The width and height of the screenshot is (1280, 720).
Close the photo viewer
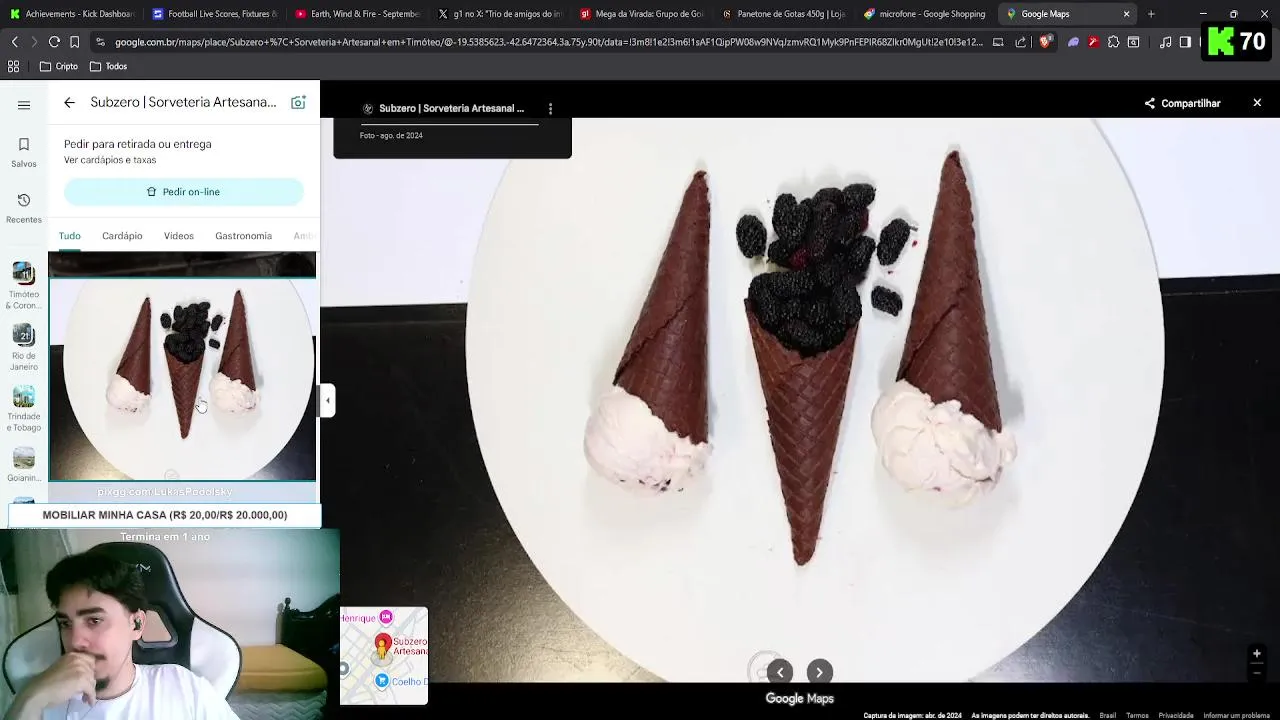[x=1257, y=103]
